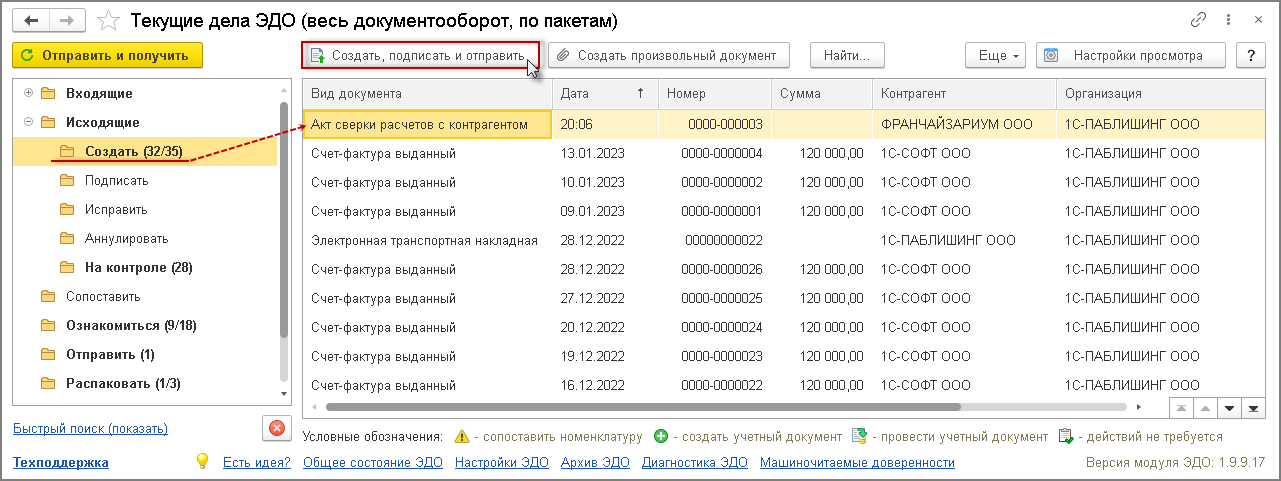This screenshot has height=481, width=1281.
Task: Sort table by Дата column header
Action: point(605,93)
